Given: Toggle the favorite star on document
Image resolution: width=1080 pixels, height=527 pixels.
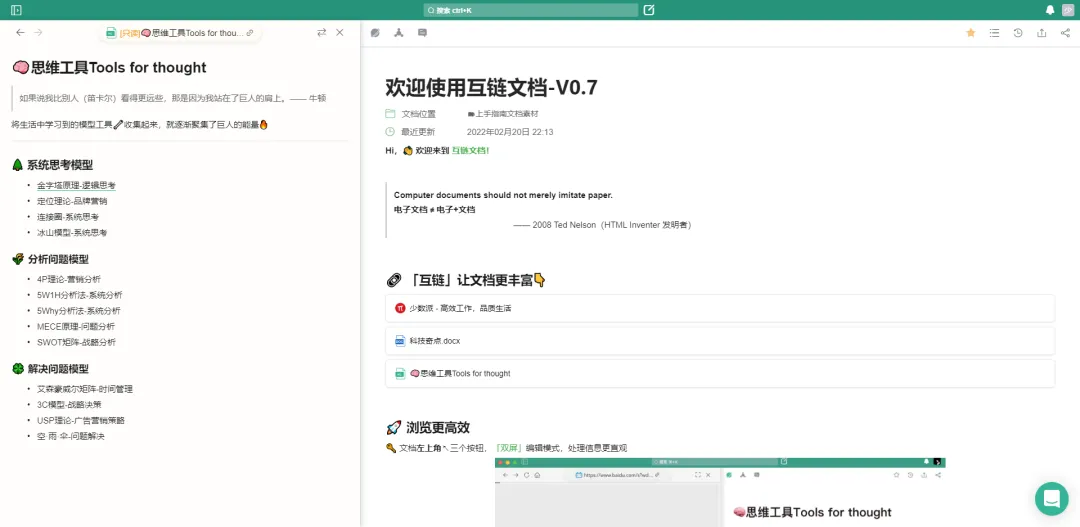Looking at the screenshot, I should (970, 33).
